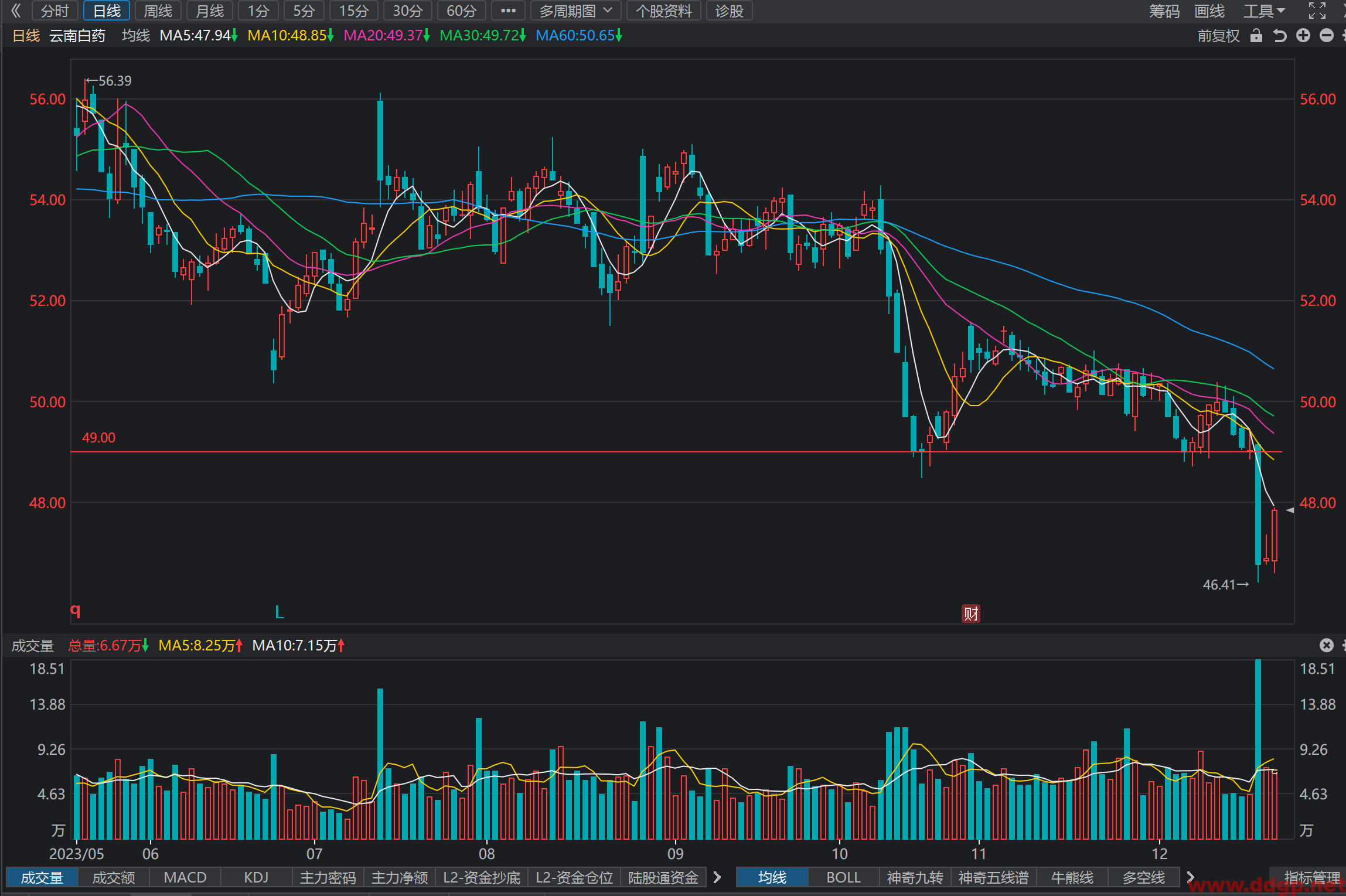Toggle the 前复权 price adjustment option
1346x896 pixels.
1218,36
